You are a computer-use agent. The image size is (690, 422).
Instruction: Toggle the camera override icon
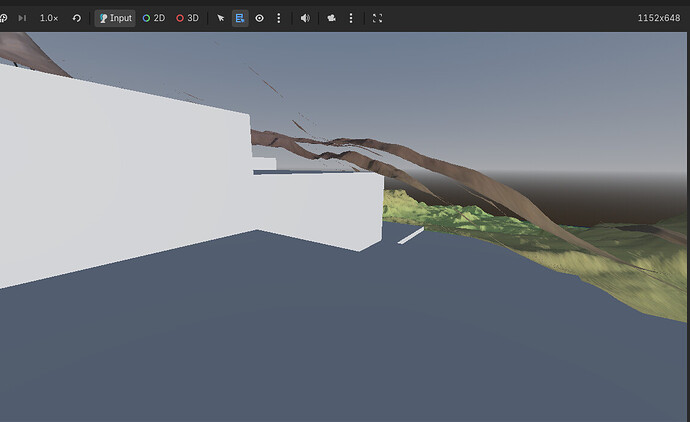[331, 18]
